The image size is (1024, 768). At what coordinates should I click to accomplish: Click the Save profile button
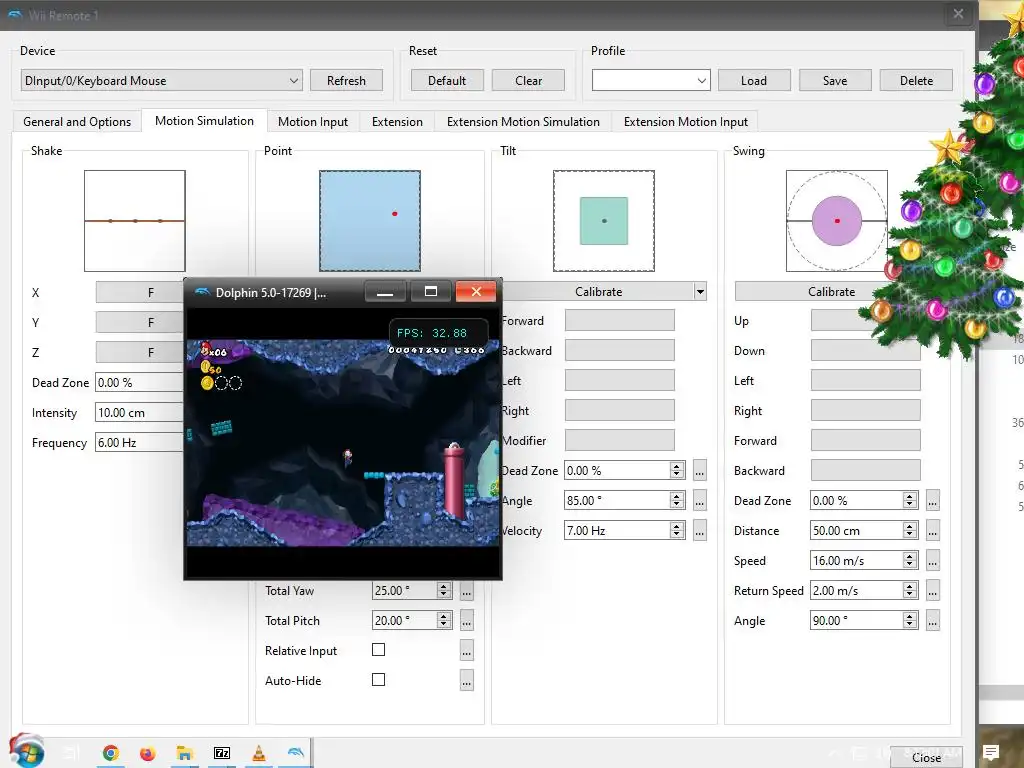tap(835, 80)
